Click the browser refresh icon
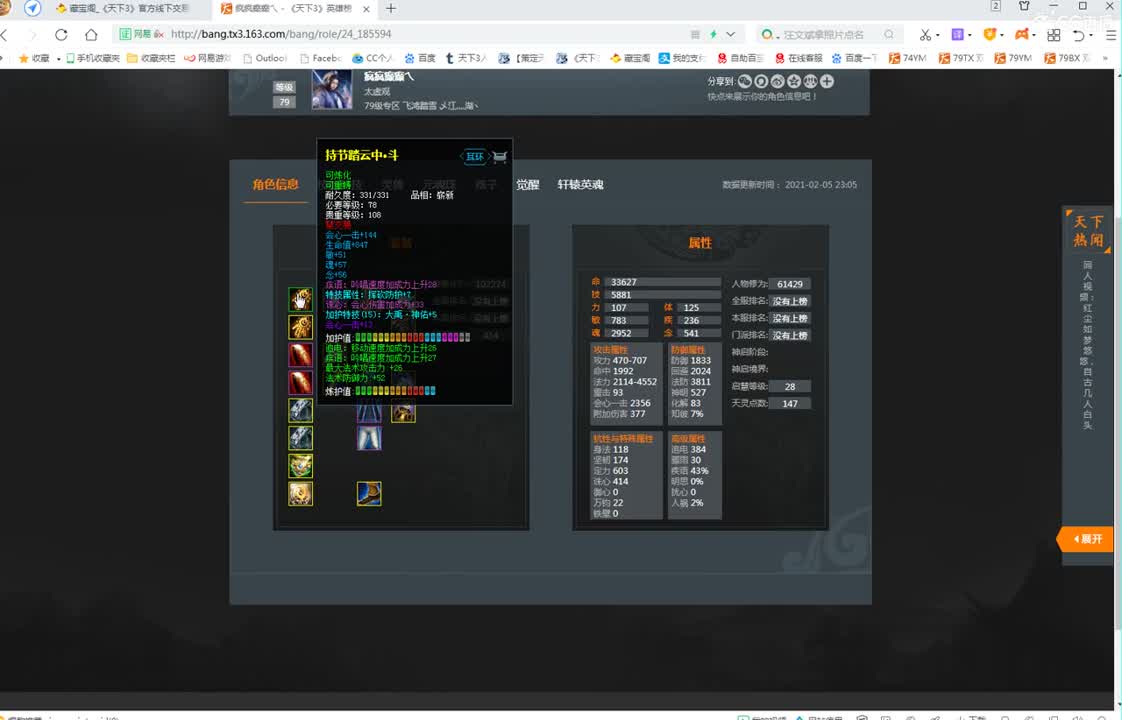 (x=61, y=34)
